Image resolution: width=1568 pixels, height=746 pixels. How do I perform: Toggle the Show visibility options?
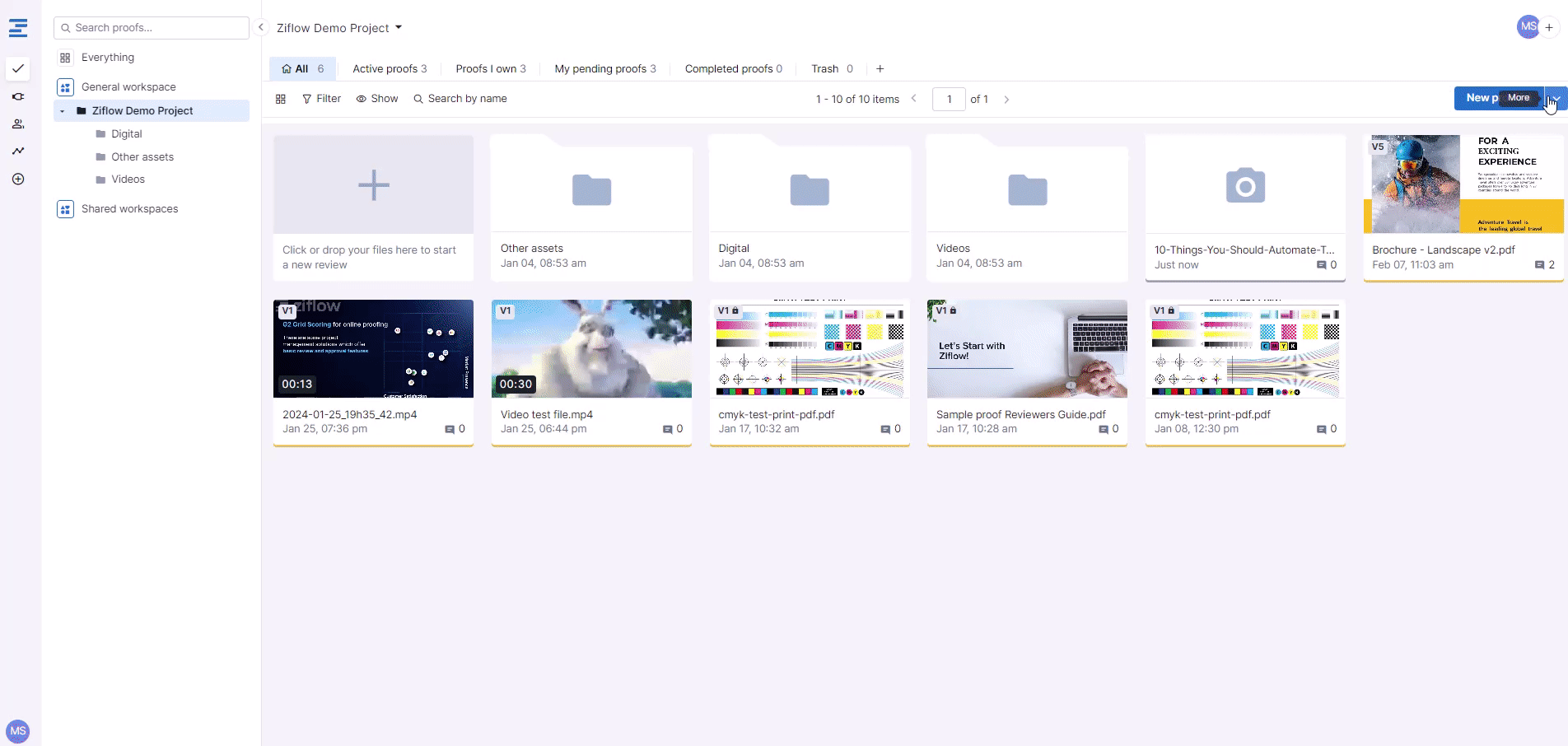tap(377, 99)
